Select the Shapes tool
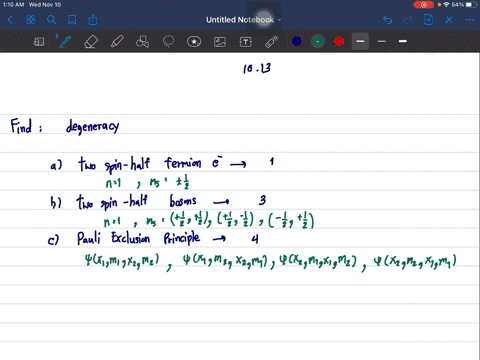Image resolution: width=480 pixels, height=360 pixels. click(143, 42)
